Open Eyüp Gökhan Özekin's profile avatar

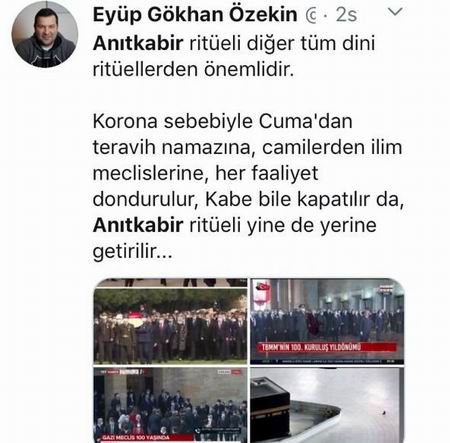point(45,35)
